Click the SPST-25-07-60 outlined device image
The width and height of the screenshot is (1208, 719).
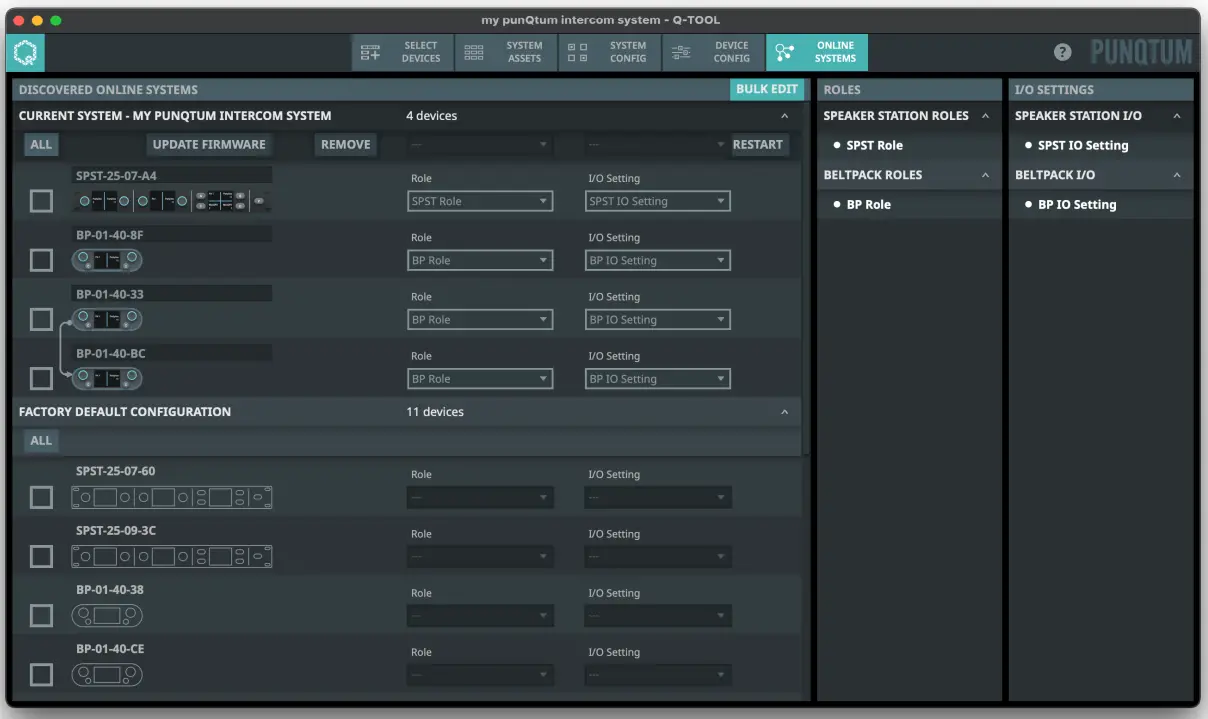172,497
